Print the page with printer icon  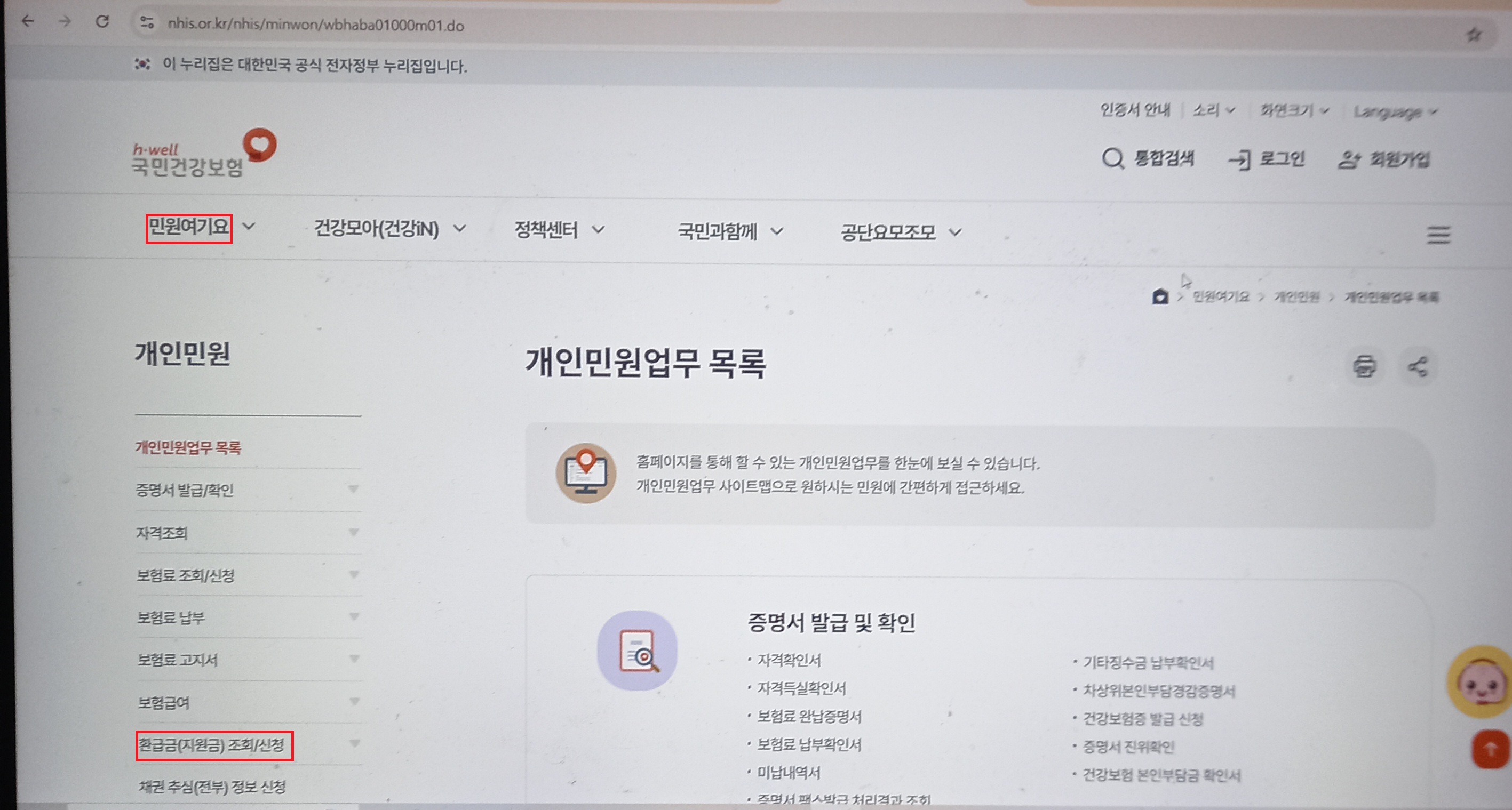point(1364,366)
